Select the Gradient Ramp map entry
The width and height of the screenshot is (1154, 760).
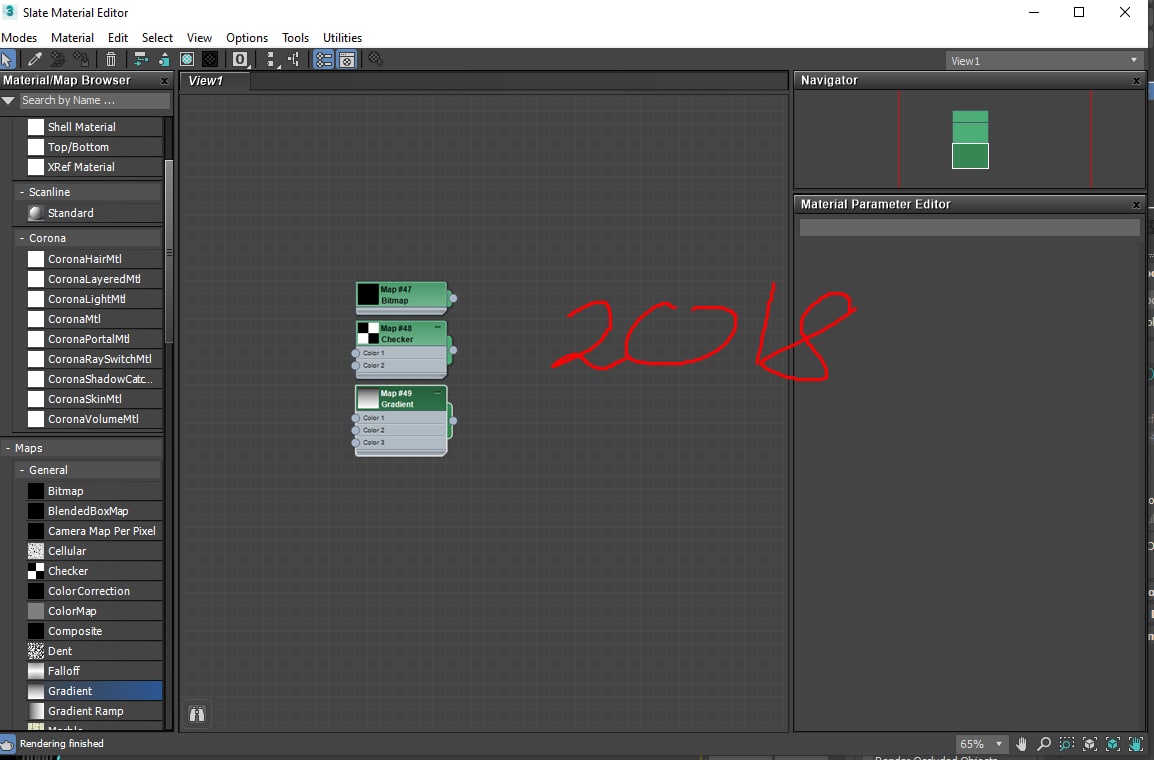click(x=94, y=711)
